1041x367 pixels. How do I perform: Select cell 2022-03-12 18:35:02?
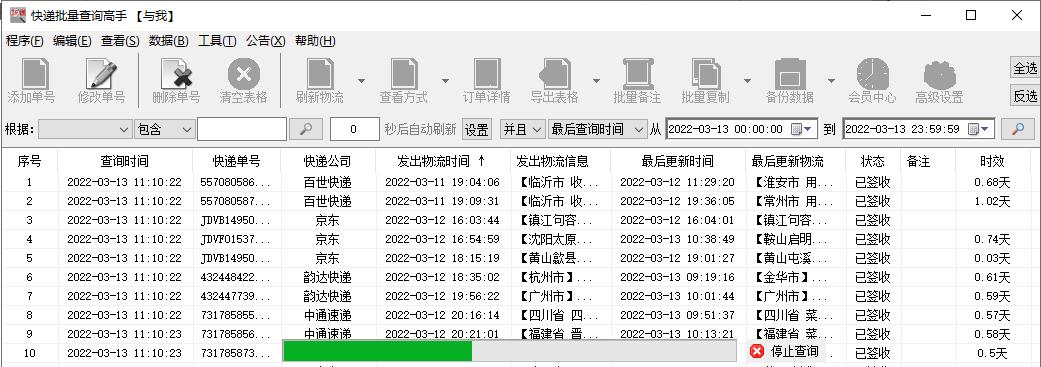pyautogui.click(x=442, y=277)
